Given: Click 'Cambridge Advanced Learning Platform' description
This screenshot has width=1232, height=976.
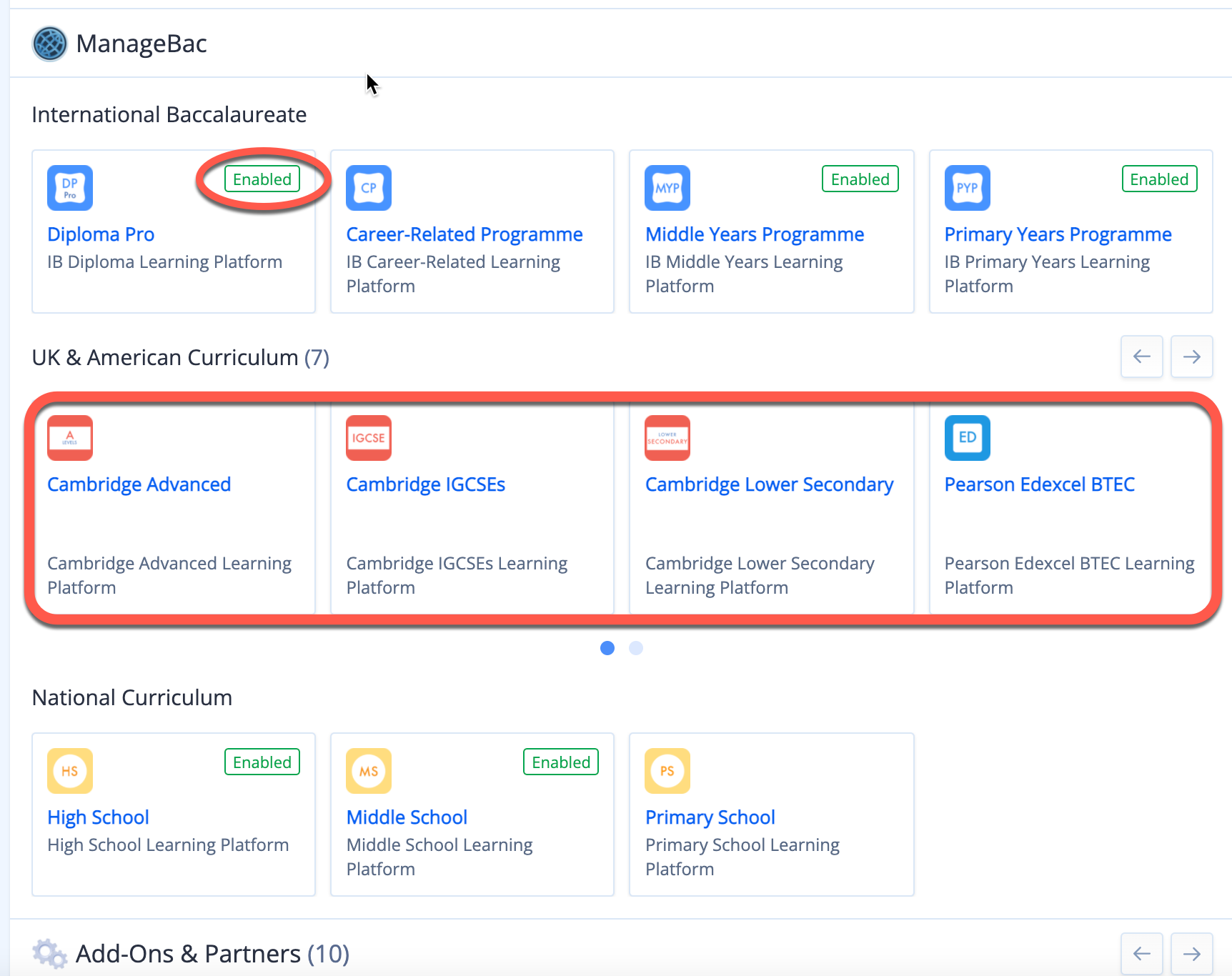Looking at the screenshot, I should pyautogui.click(x=169, y=576).
